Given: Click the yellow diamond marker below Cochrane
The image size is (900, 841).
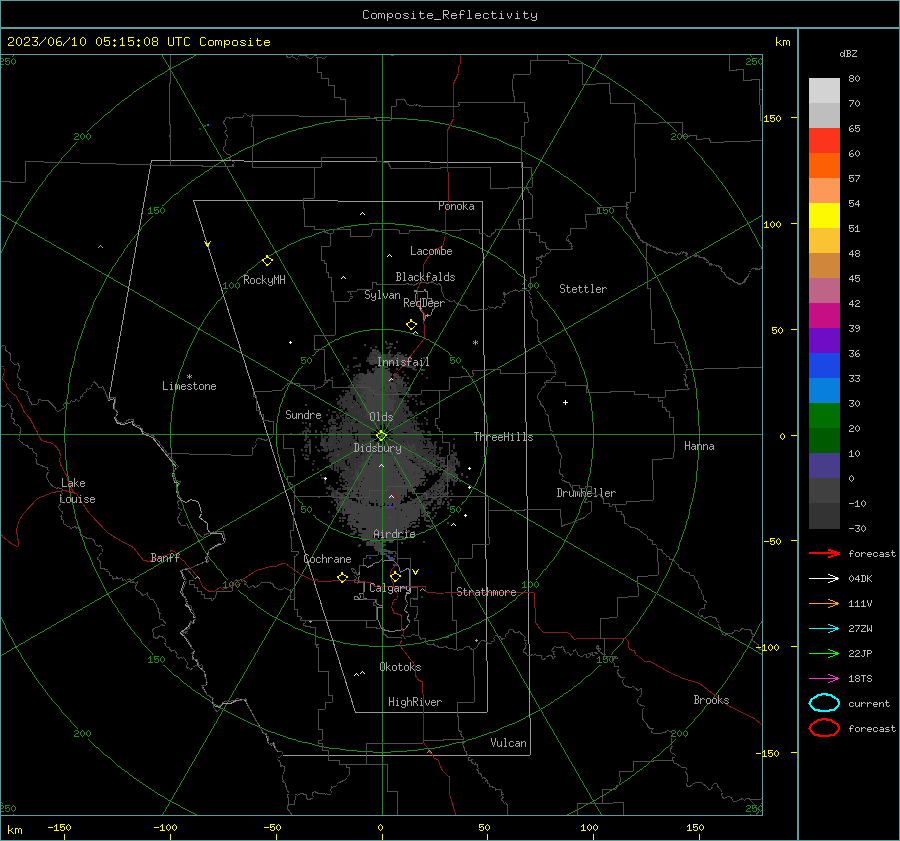Looking at the screenshot, I should 343,577.
